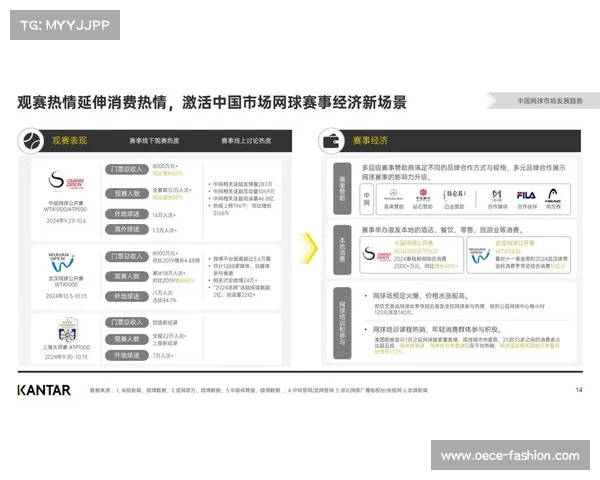Viewport: 600px width, 480px height.
Task: Click the 境外球迷 pill
Action: coord(127,229)
